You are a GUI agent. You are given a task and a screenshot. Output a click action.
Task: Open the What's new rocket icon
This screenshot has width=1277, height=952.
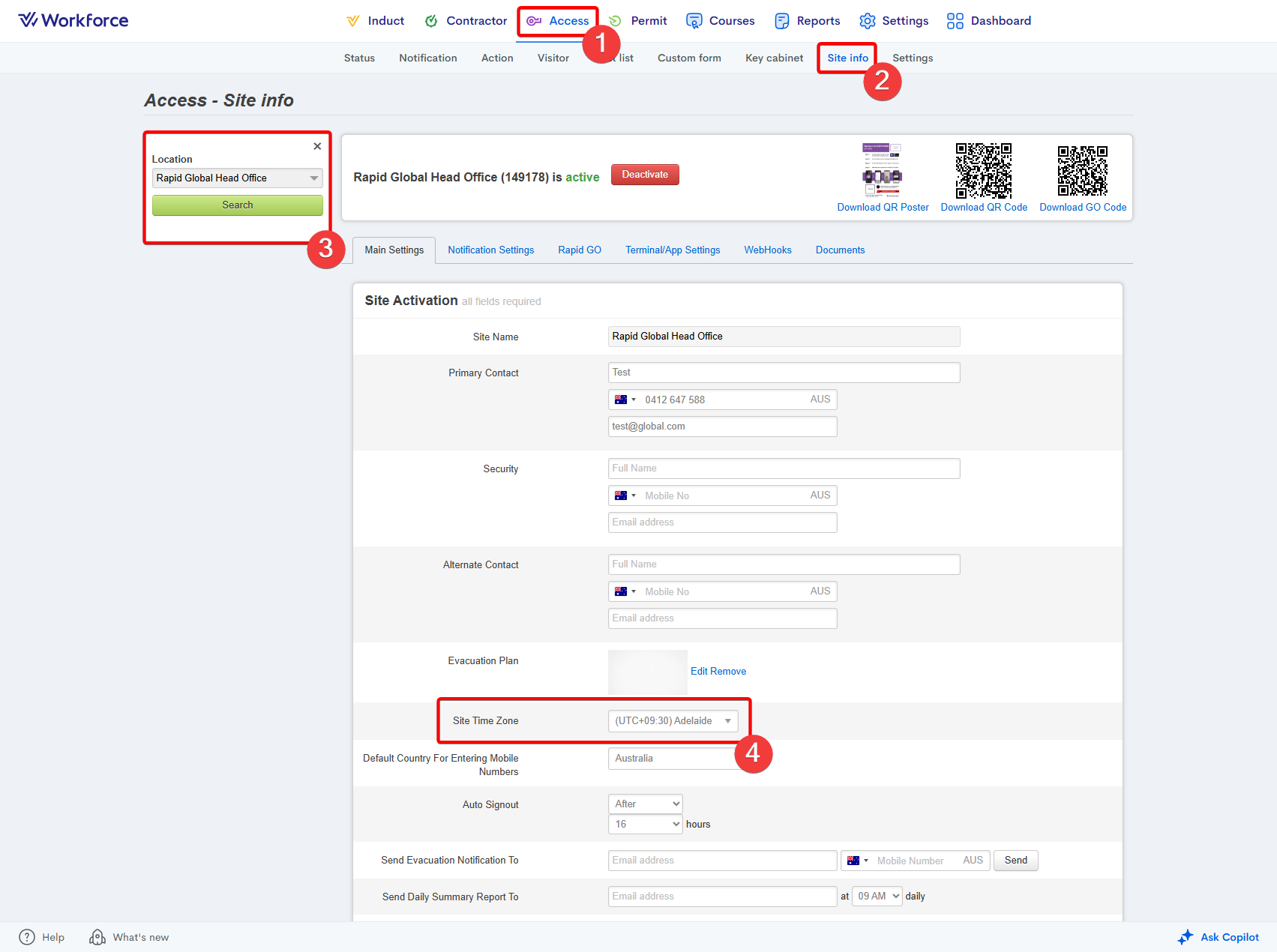tap(97, 937)
